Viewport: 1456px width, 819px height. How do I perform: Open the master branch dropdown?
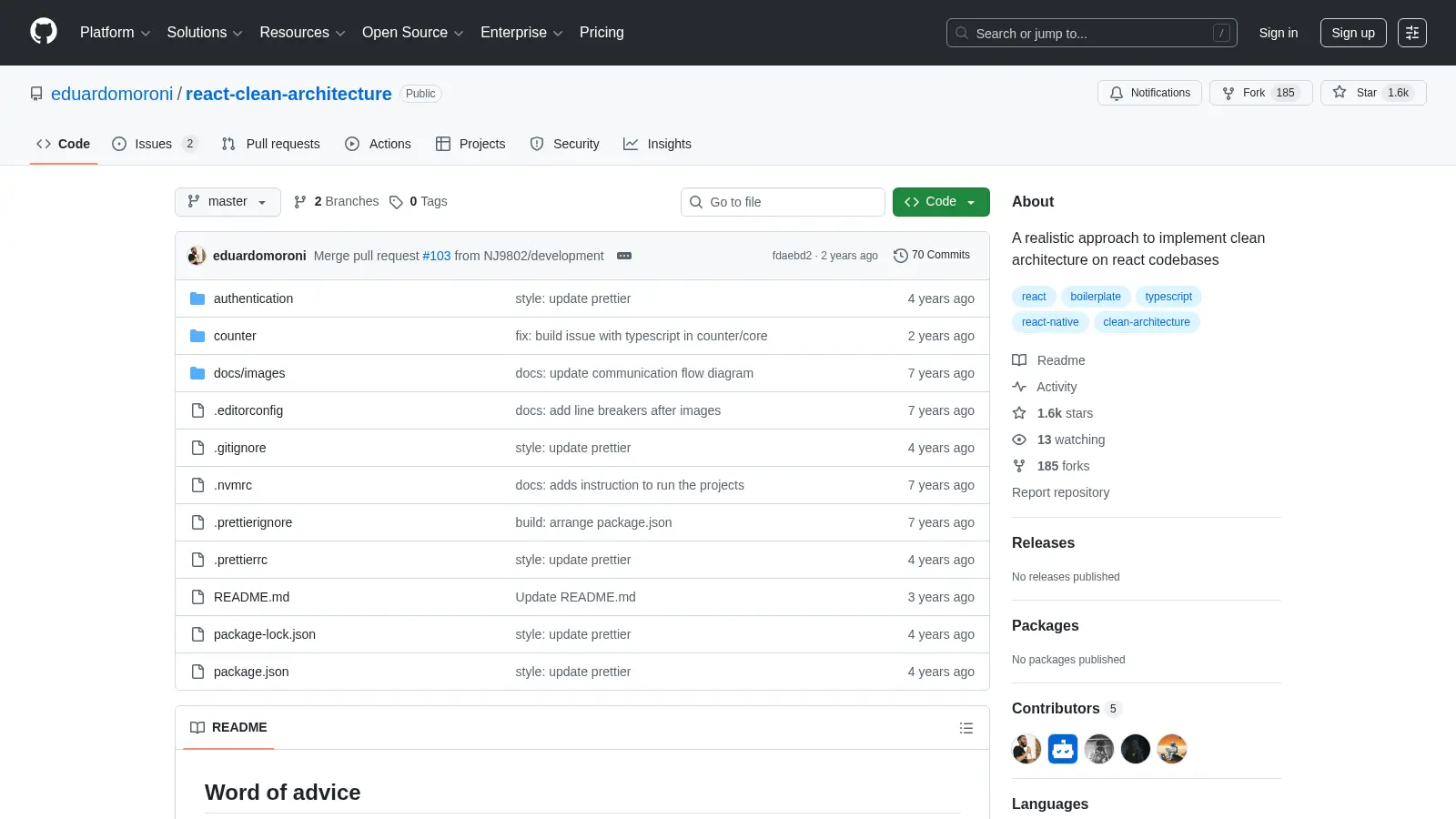[227, 202]
